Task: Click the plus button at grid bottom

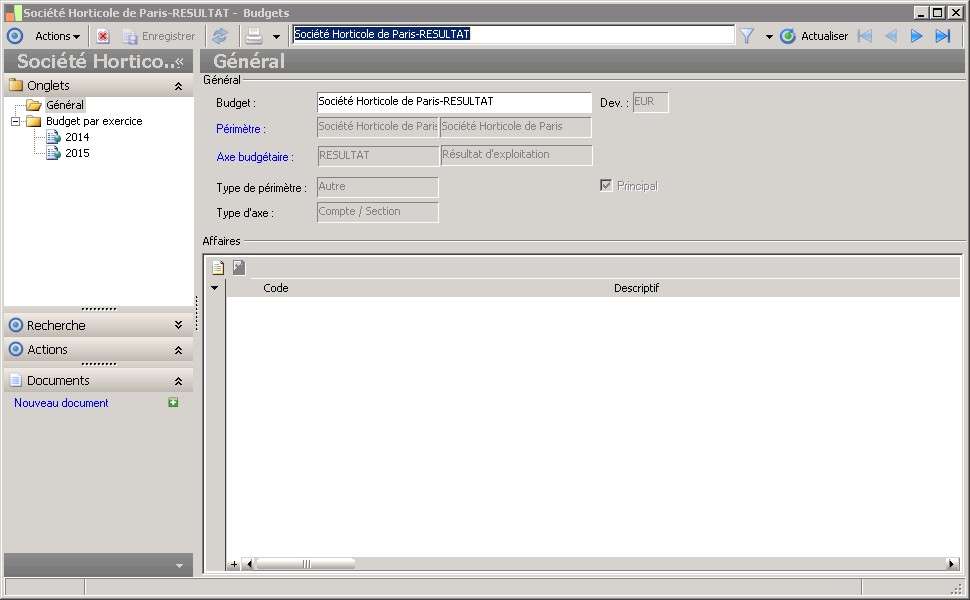Action: pos(234,564)
